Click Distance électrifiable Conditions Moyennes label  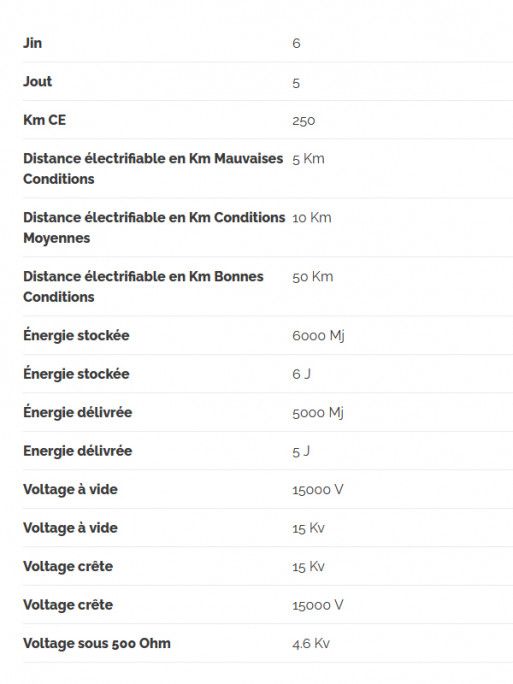point(154,227)
